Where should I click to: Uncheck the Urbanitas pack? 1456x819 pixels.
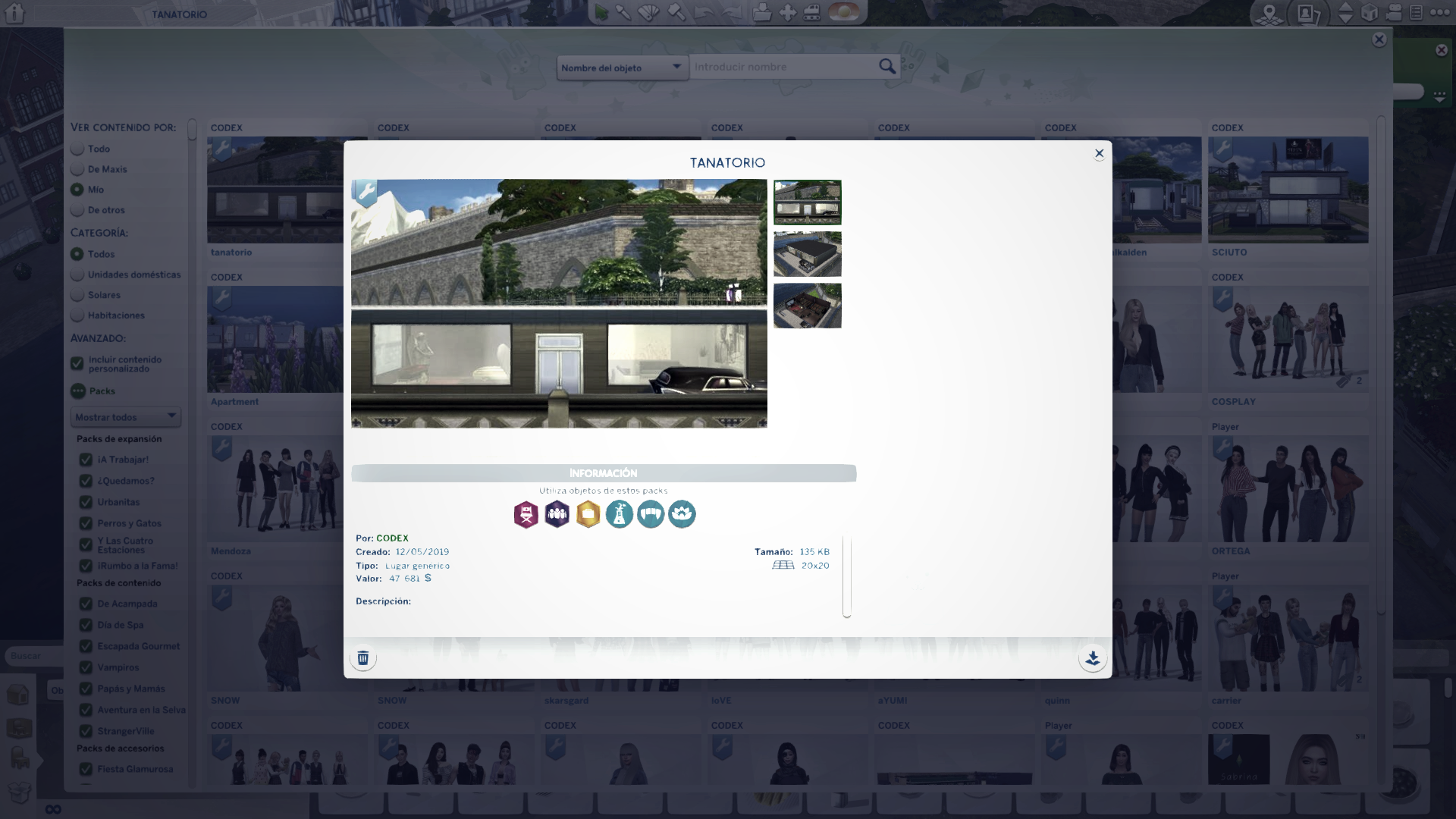point(86,502)
